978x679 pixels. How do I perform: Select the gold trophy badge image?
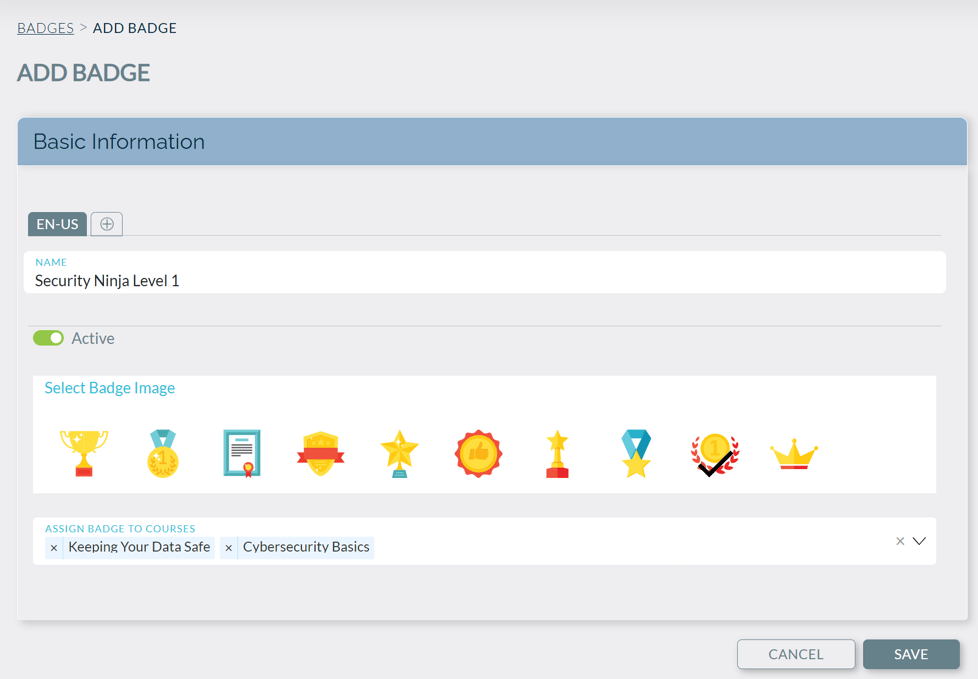pyautogui.click(x=84, y=452)
